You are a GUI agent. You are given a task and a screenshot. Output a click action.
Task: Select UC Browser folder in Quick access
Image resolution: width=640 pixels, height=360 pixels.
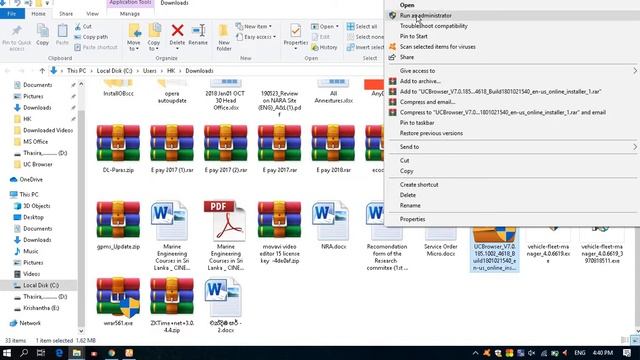33,164
